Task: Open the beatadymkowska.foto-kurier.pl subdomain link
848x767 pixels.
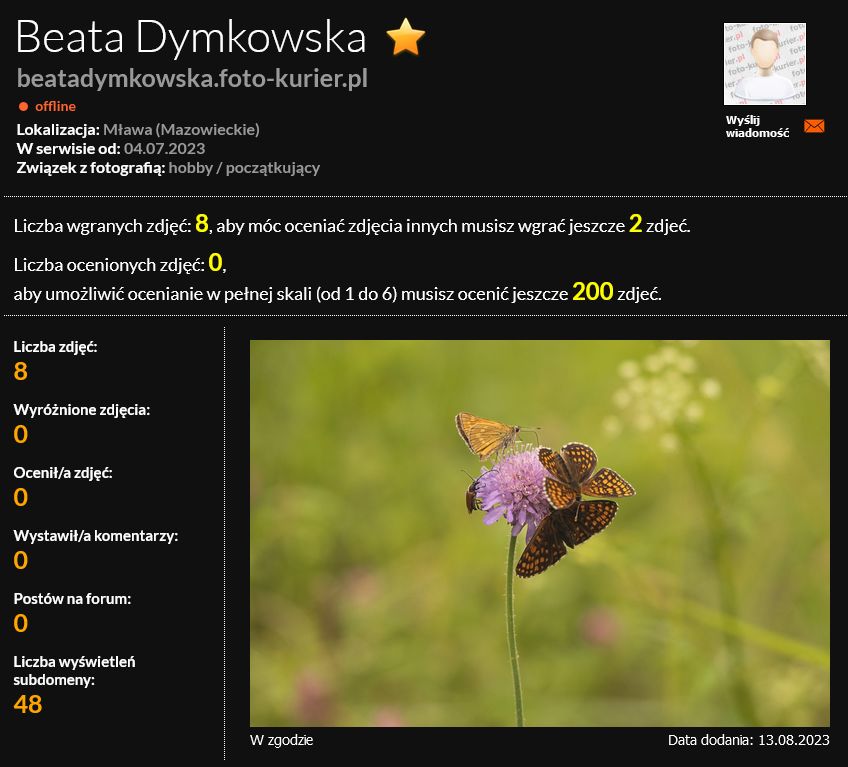Action: click(x=192, y=78)
